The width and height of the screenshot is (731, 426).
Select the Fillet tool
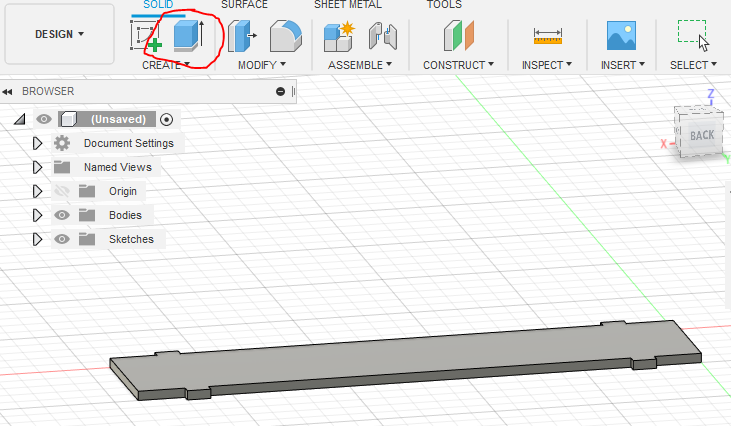pos(286,35)
